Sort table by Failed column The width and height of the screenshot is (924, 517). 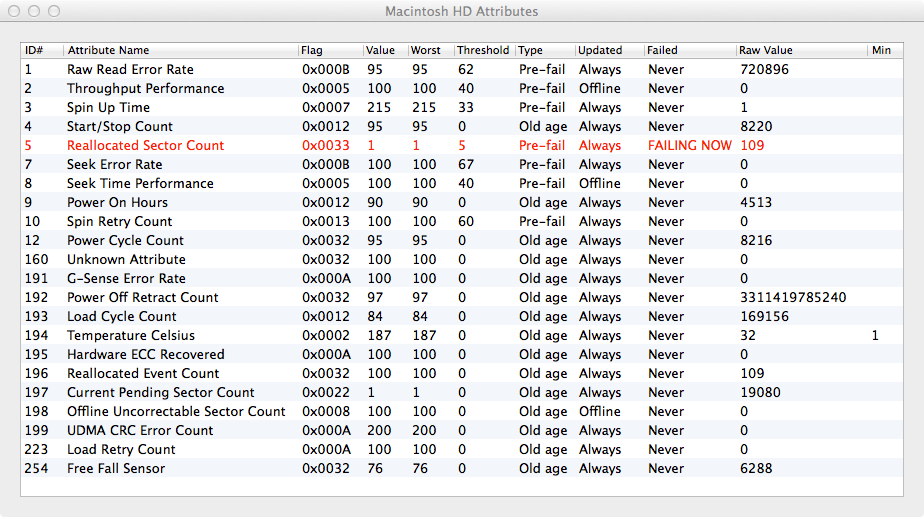[x=689, y=50]
